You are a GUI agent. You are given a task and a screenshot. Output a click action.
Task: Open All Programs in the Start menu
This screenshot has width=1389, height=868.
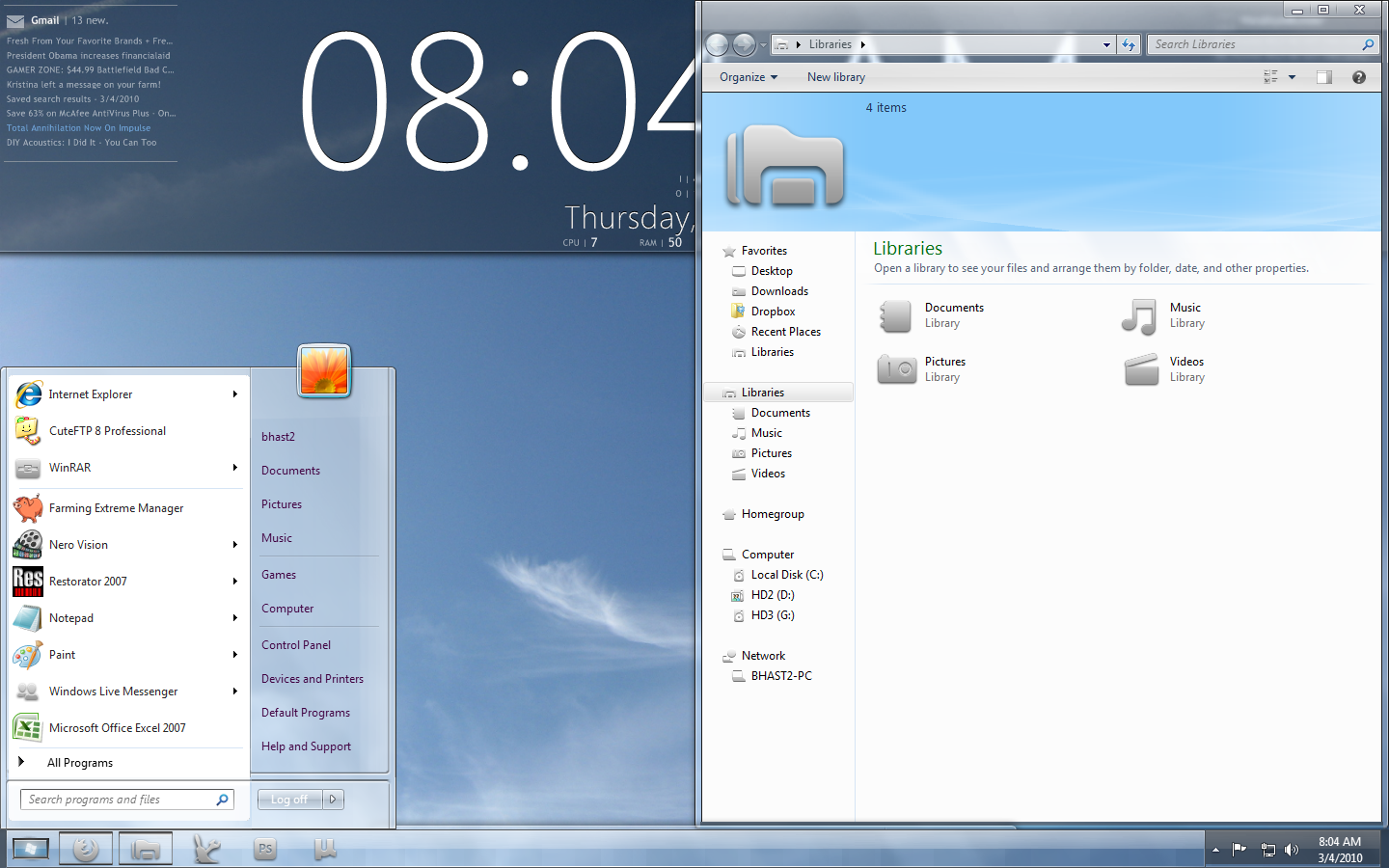80,763
